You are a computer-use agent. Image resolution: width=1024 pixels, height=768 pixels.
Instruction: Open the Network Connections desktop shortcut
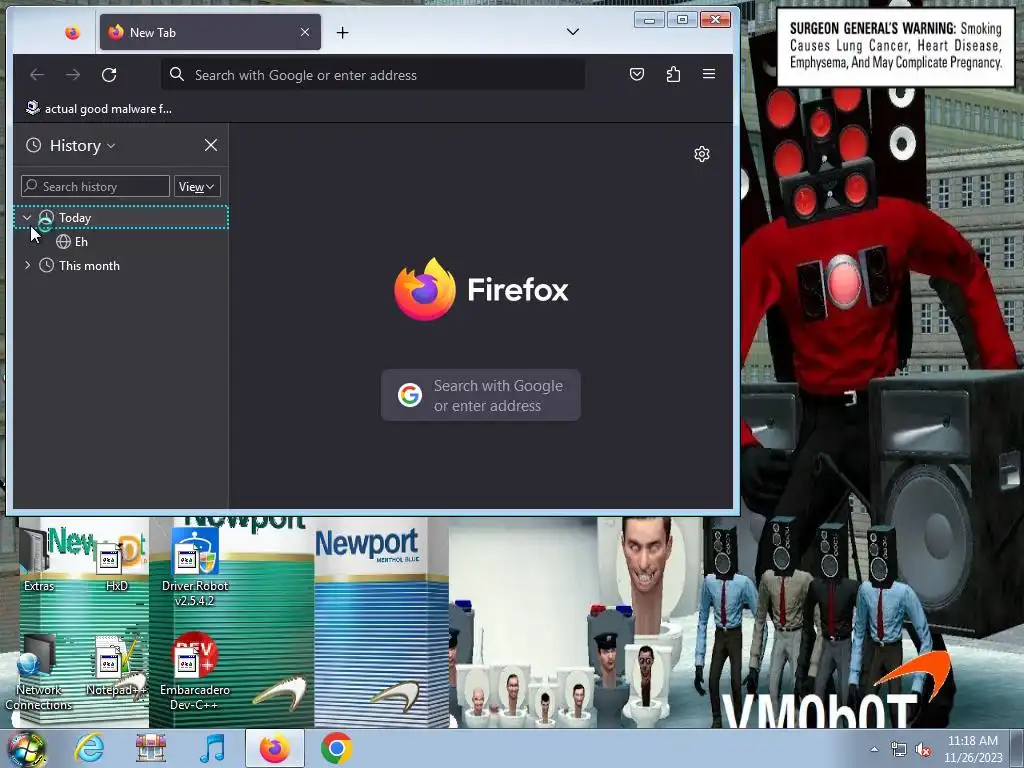pyautogui.click(x=39, y=673)
